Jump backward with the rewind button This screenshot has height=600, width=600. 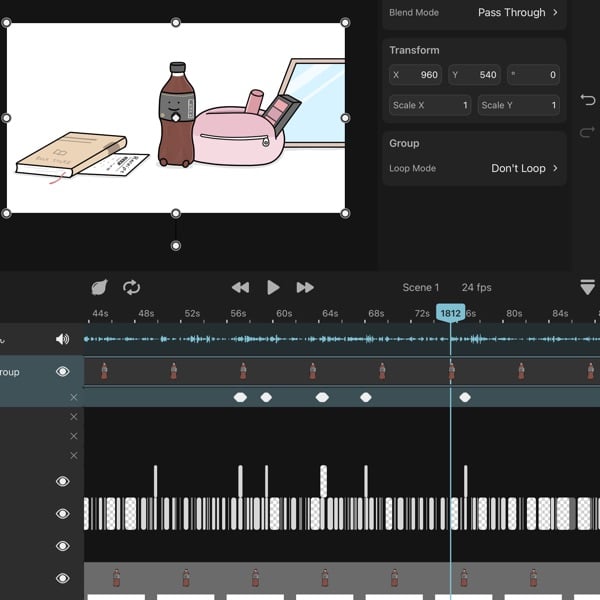tap(240, 287)
